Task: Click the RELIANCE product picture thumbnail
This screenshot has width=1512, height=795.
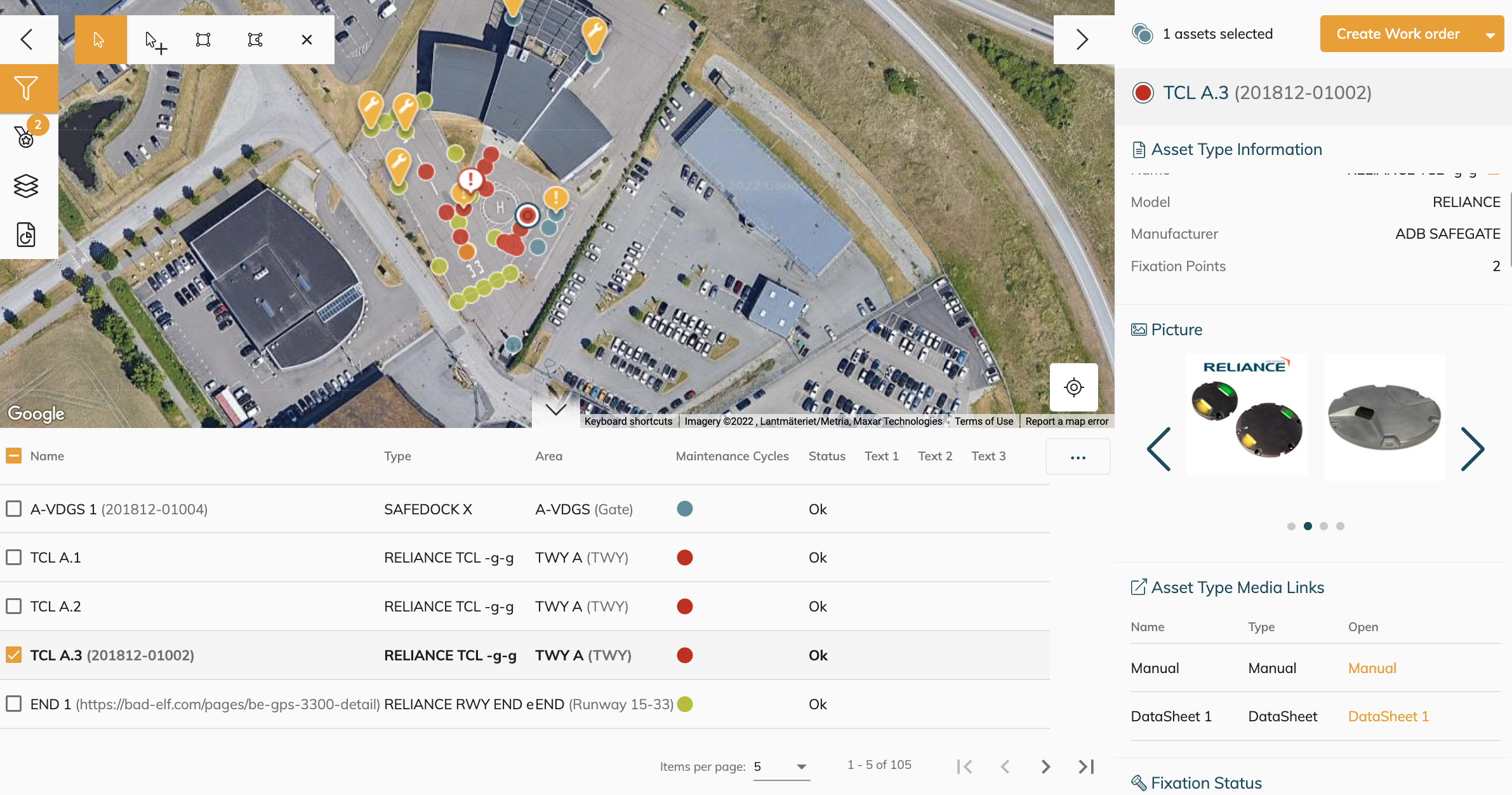Action: pyautogui.click(x=1247, y=413)
